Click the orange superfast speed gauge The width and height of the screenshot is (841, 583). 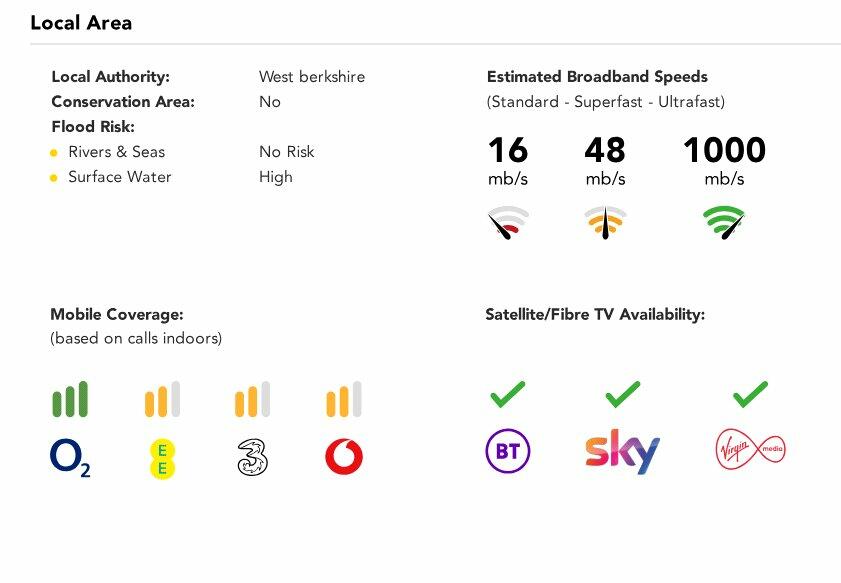click(x=605, y=223)
